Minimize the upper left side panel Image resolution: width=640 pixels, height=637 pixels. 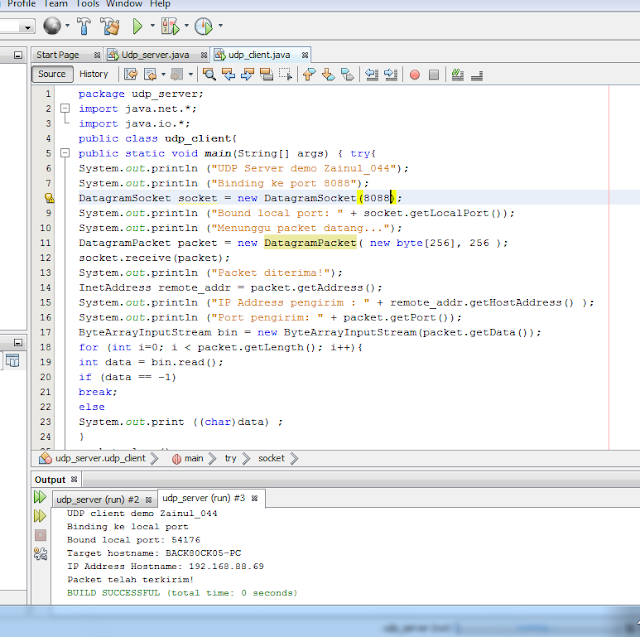tap(18, 55)
